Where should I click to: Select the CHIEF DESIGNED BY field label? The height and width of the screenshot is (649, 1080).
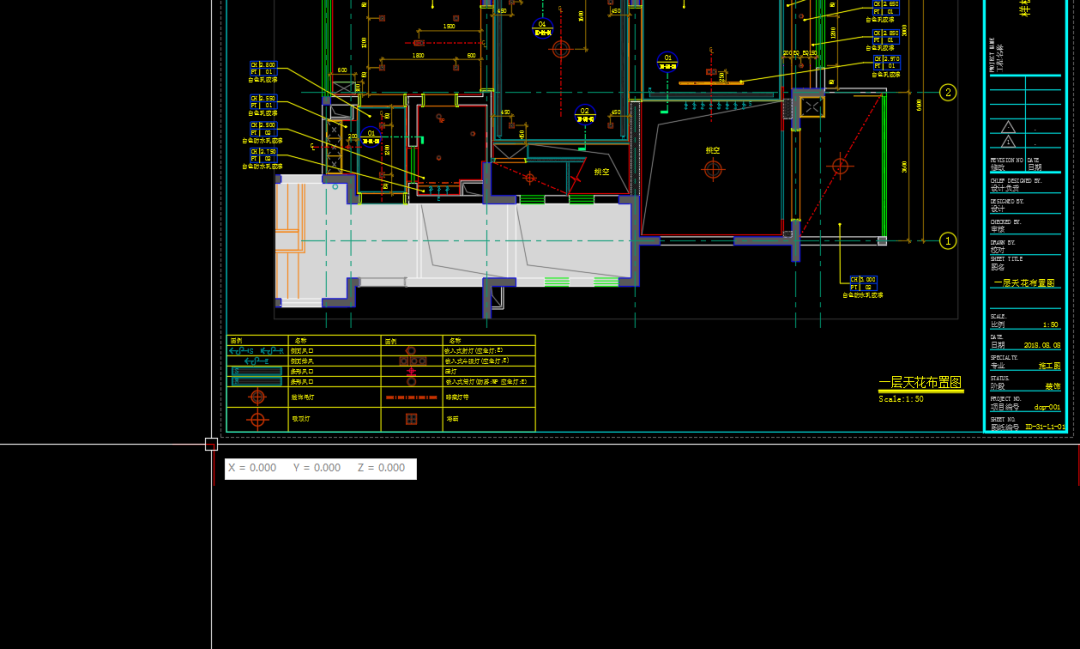(x=1017, y=181)
